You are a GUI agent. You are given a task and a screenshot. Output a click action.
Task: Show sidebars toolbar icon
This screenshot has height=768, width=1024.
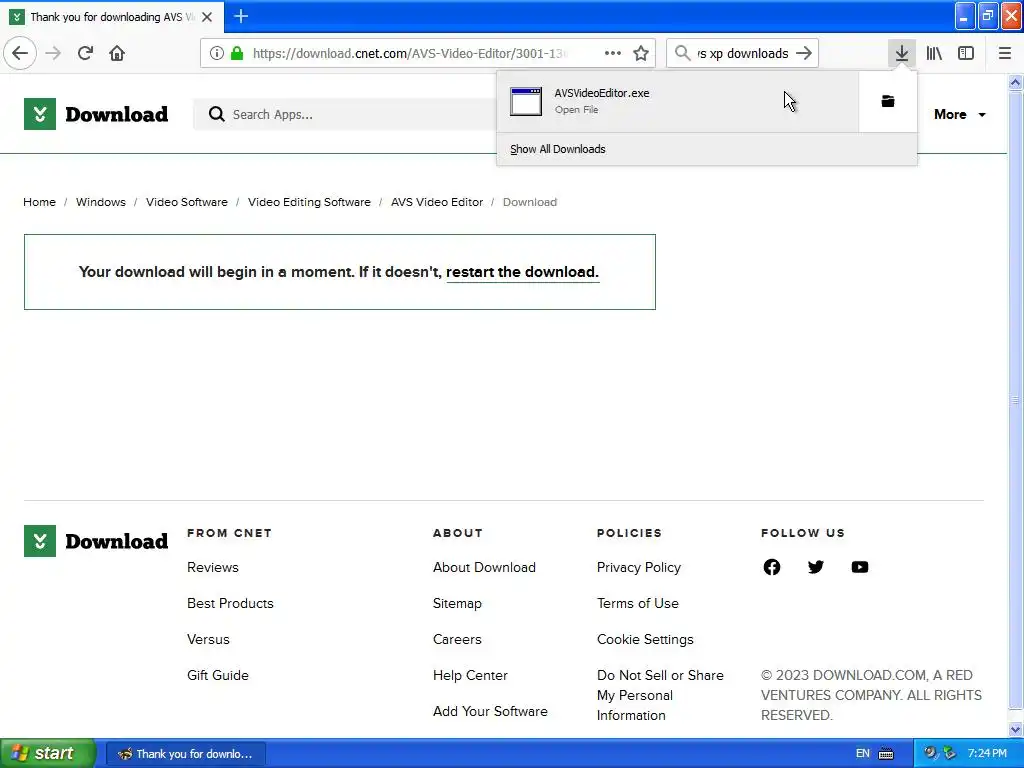pyautogui.click(x=966, y=53)
